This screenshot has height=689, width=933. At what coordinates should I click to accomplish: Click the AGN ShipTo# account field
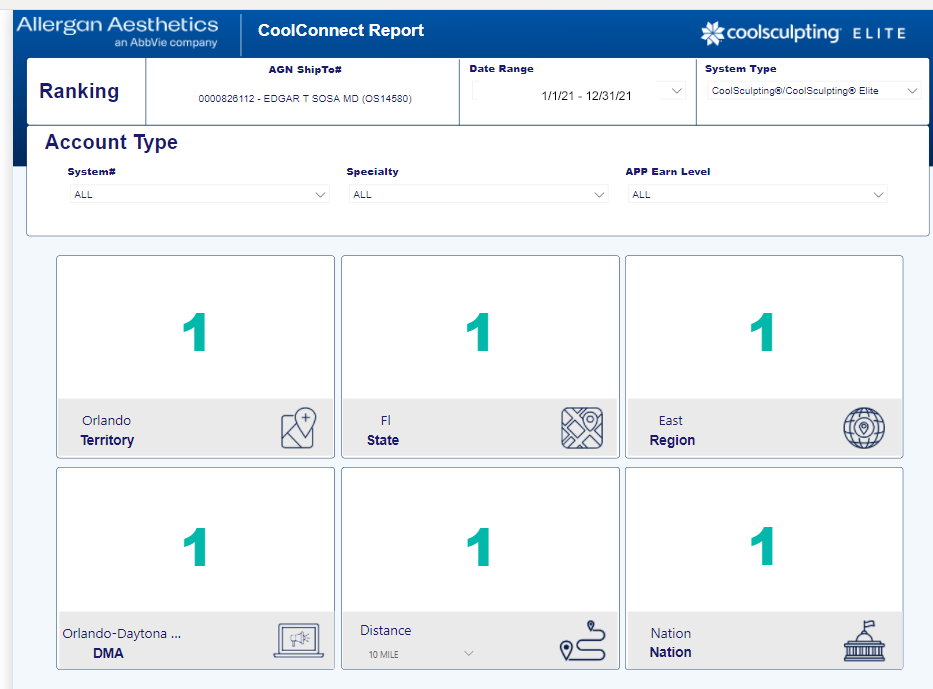pos(304,99)
